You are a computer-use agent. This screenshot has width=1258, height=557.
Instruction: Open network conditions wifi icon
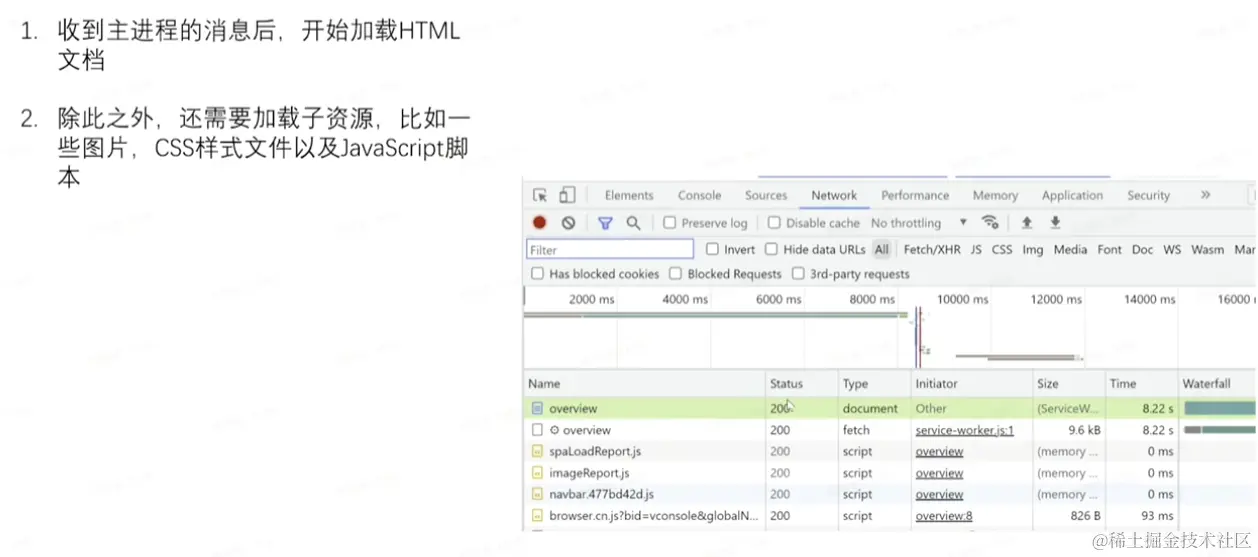[x=990, y=222]
